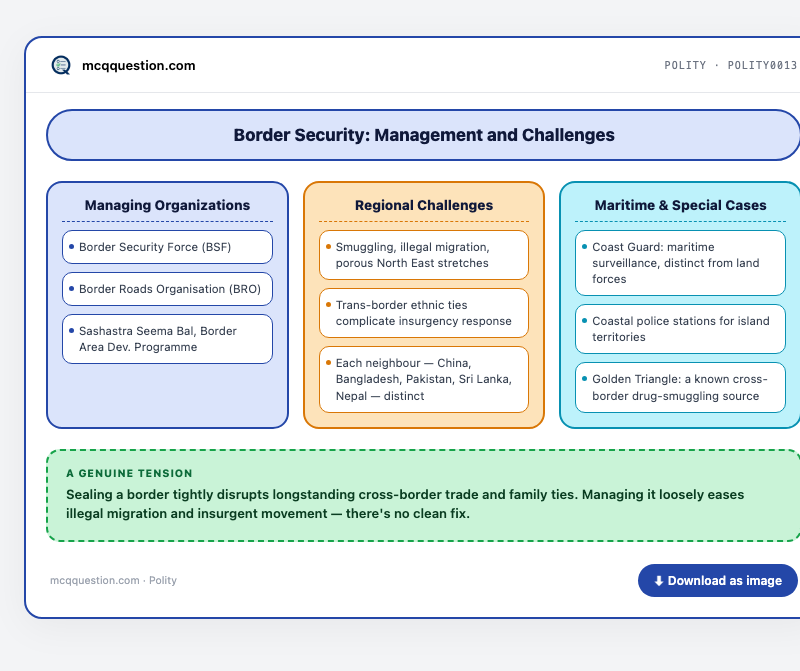
Task: Select the A GENUINE TENSION label
Action: [130, 473]
